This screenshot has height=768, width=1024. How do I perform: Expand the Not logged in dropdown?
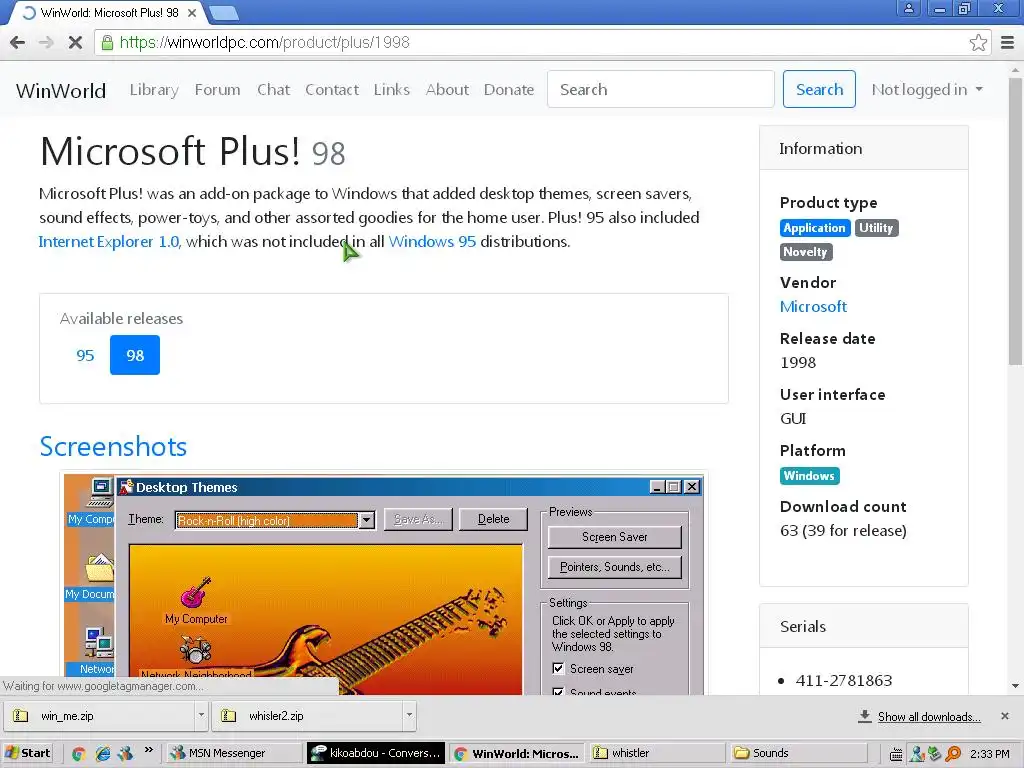point(927,89)
